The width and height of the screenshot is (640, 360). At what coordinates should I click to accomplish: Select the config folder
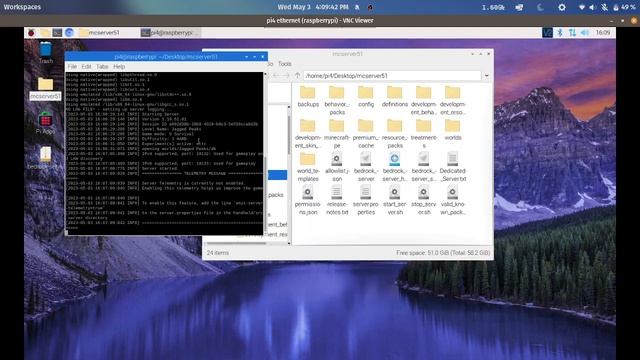pos(366,97)
